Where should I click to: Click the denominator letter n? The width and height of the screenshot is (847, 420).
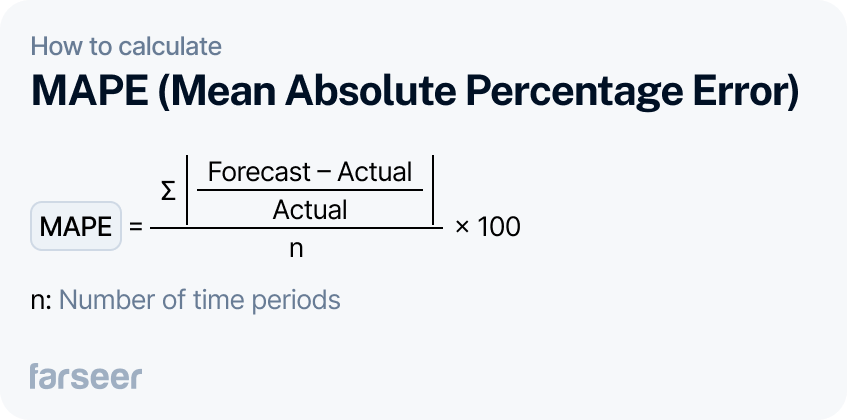(x=296, y=249)
